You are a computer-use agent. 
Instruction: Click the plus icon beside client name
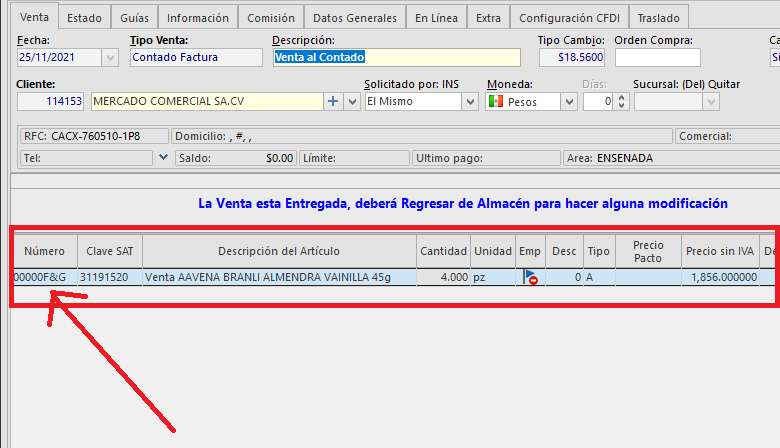[x=333, y=101]
